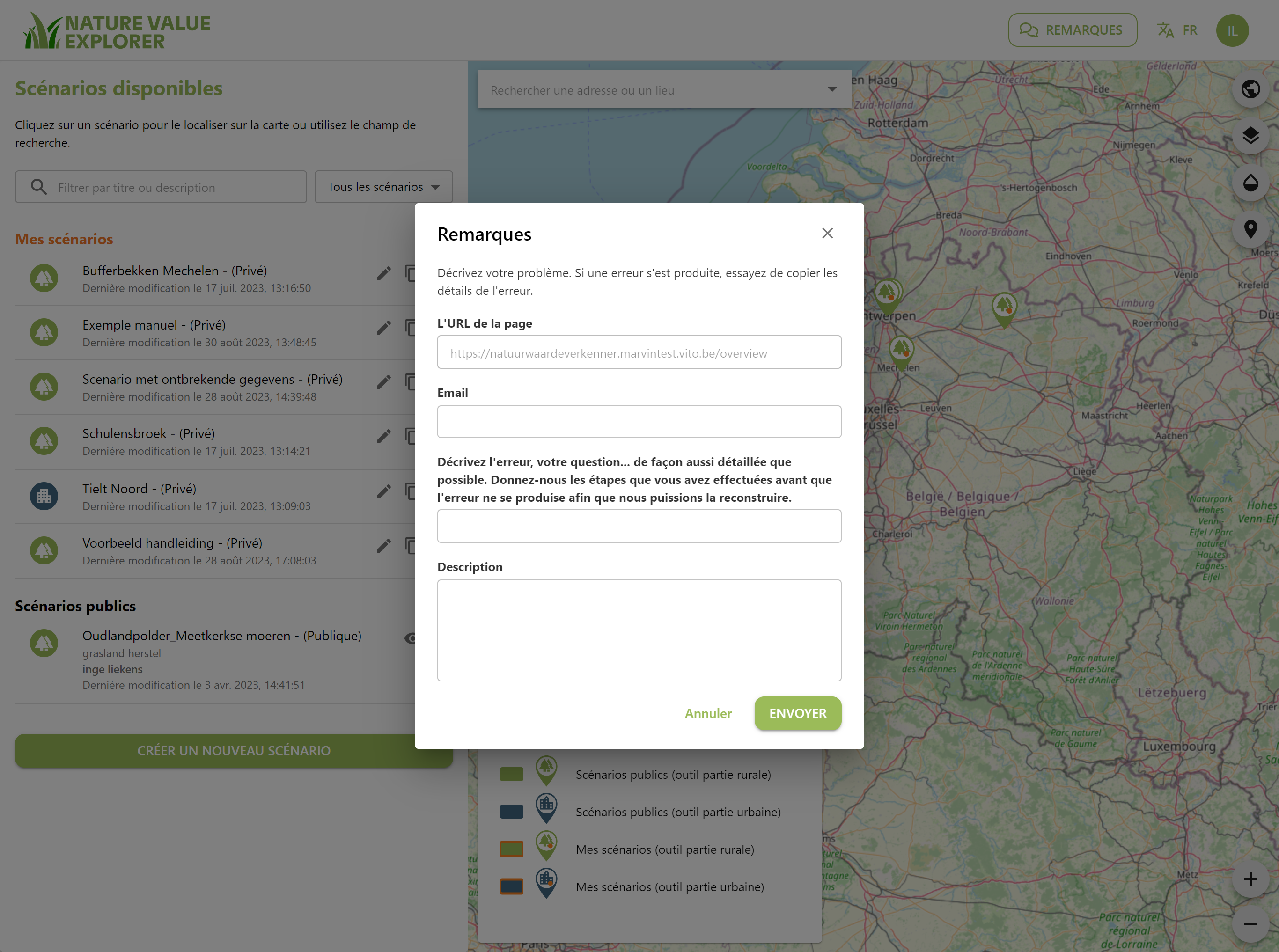Click the Schulensbroek tree icon
1279x952 pixels.
tap(44, 441)
